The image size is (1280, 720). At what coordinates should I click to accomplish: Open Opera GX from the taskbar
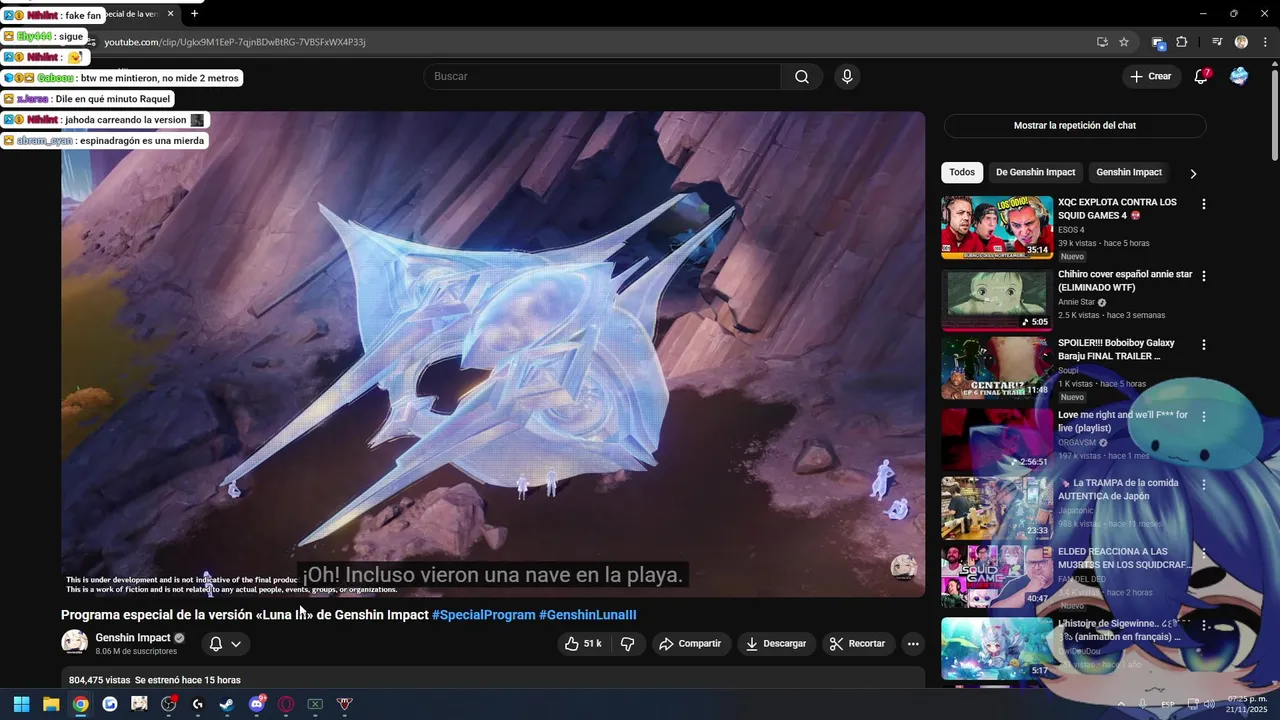click(286, 704)
